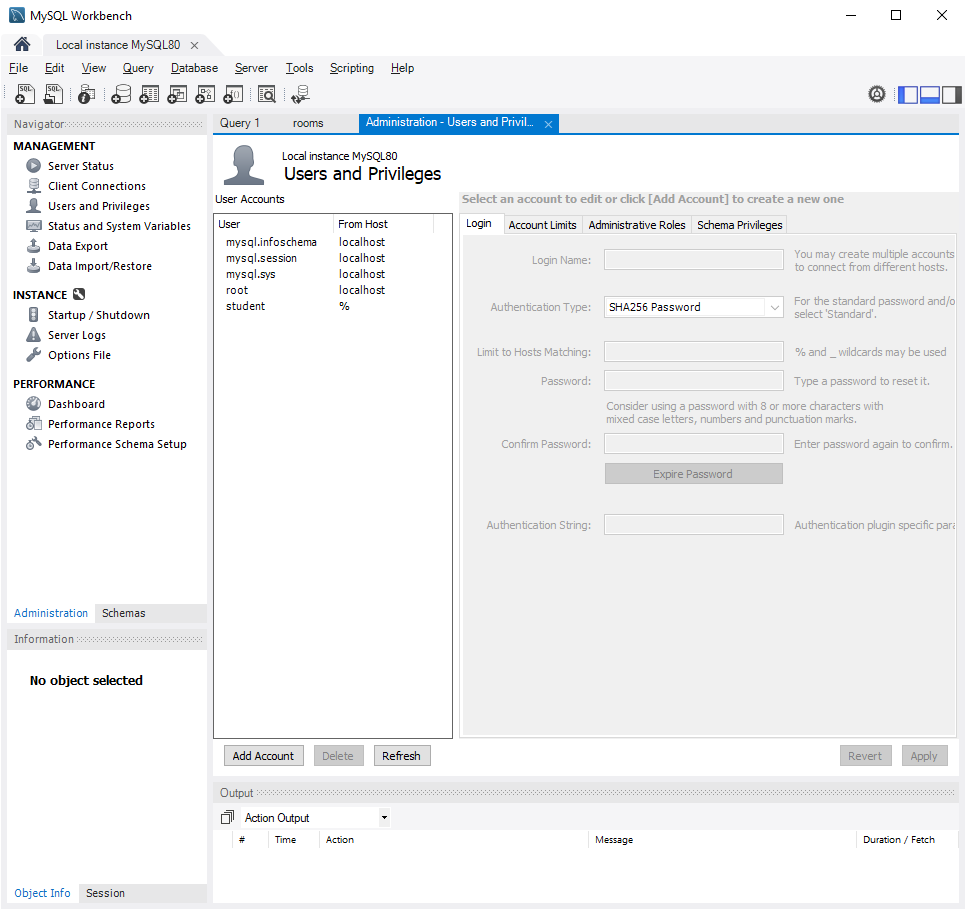Switch to the Login tab
This screenshot has height=910, width=966.
(479, 223)
